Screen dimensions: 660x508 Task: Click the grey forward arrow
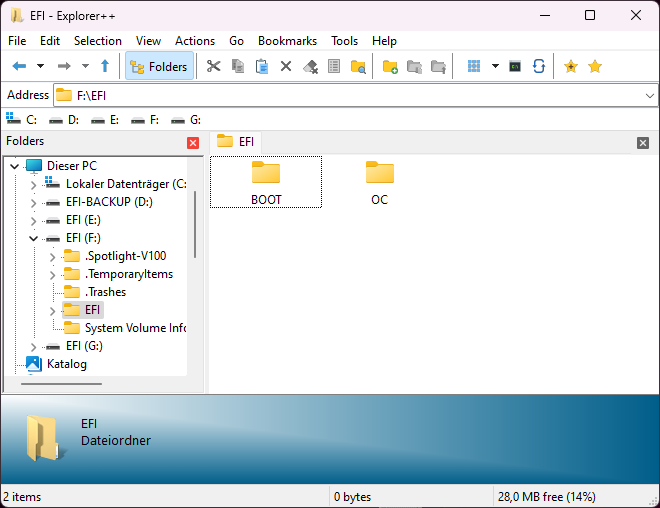[x=64, y=66]
